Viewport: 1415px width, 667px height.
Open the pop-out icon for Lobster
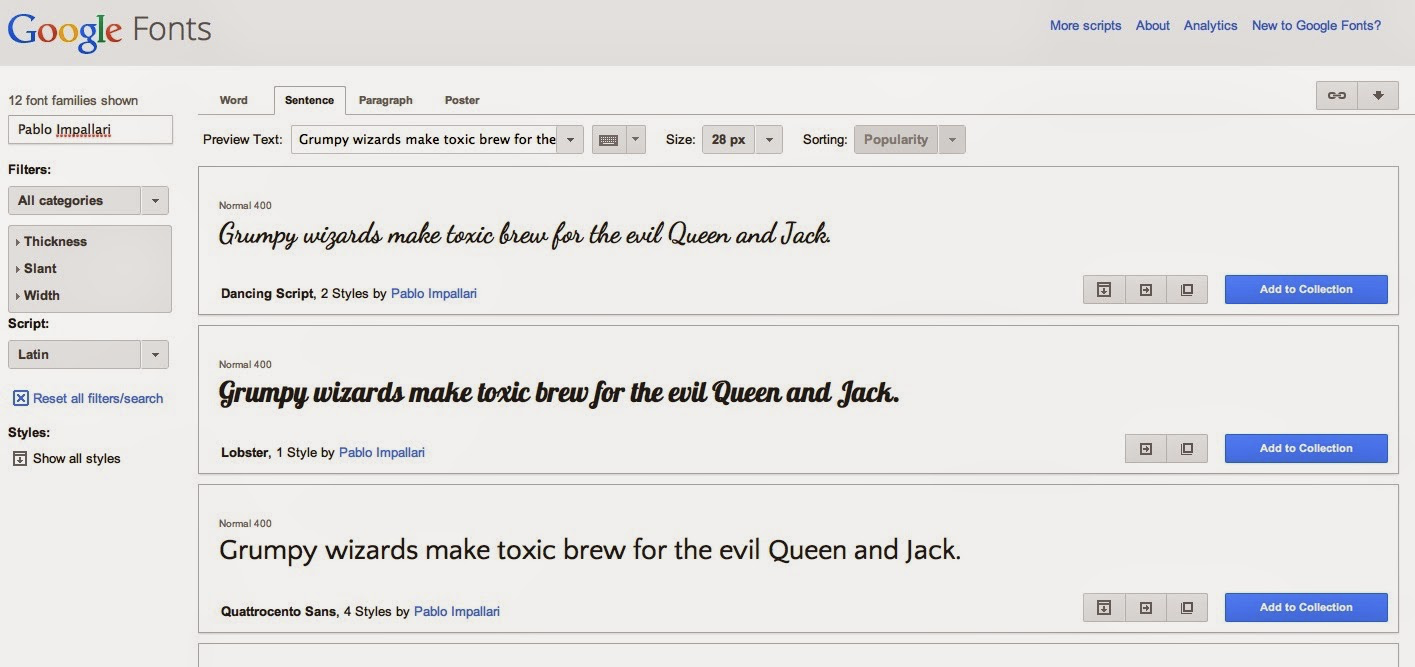tap(1187, 449)
